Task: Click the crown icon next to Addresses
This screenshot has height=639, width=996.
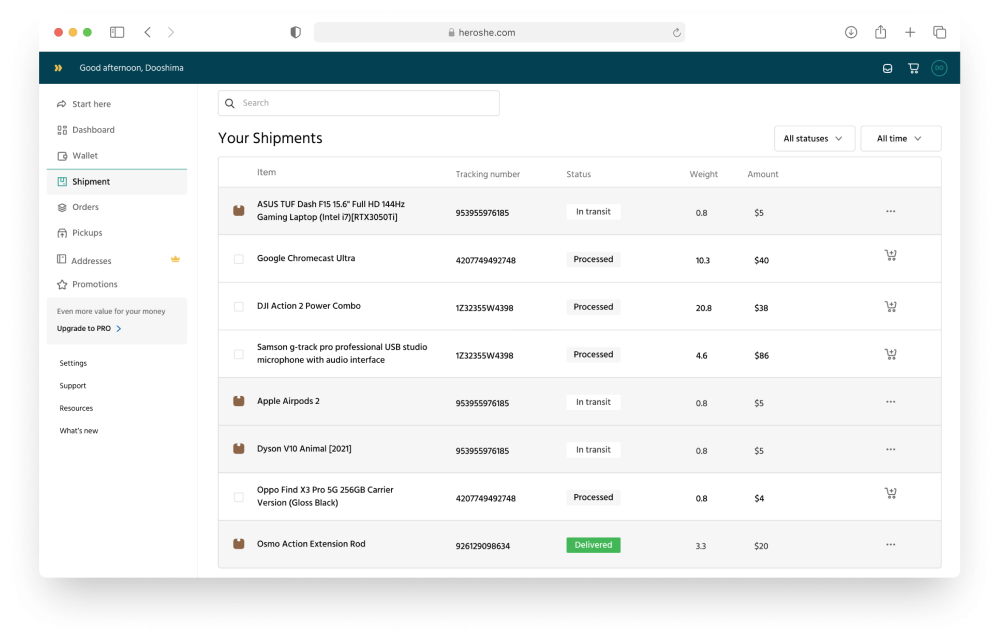Action: pyautogui.click(x=175, y=259)
